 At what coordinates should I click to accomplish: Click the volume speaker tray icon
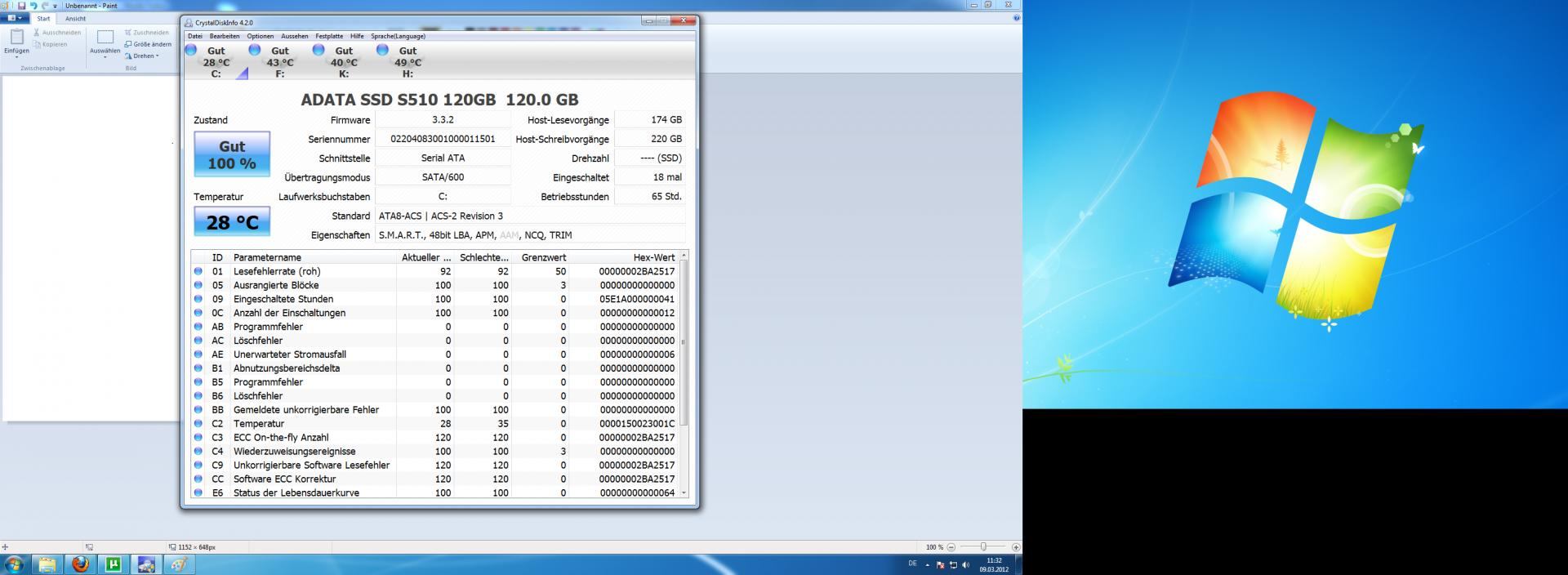tap(966, 565)
